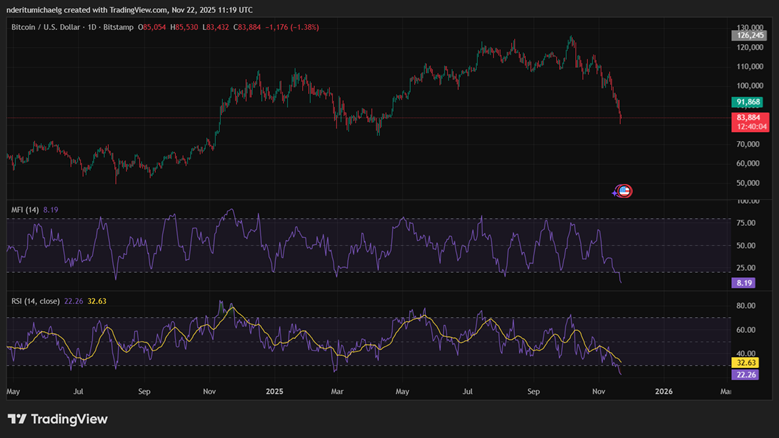Click the TradingView wordmark text
Screen dimensions: 779x438
click(x=70, y=419)
